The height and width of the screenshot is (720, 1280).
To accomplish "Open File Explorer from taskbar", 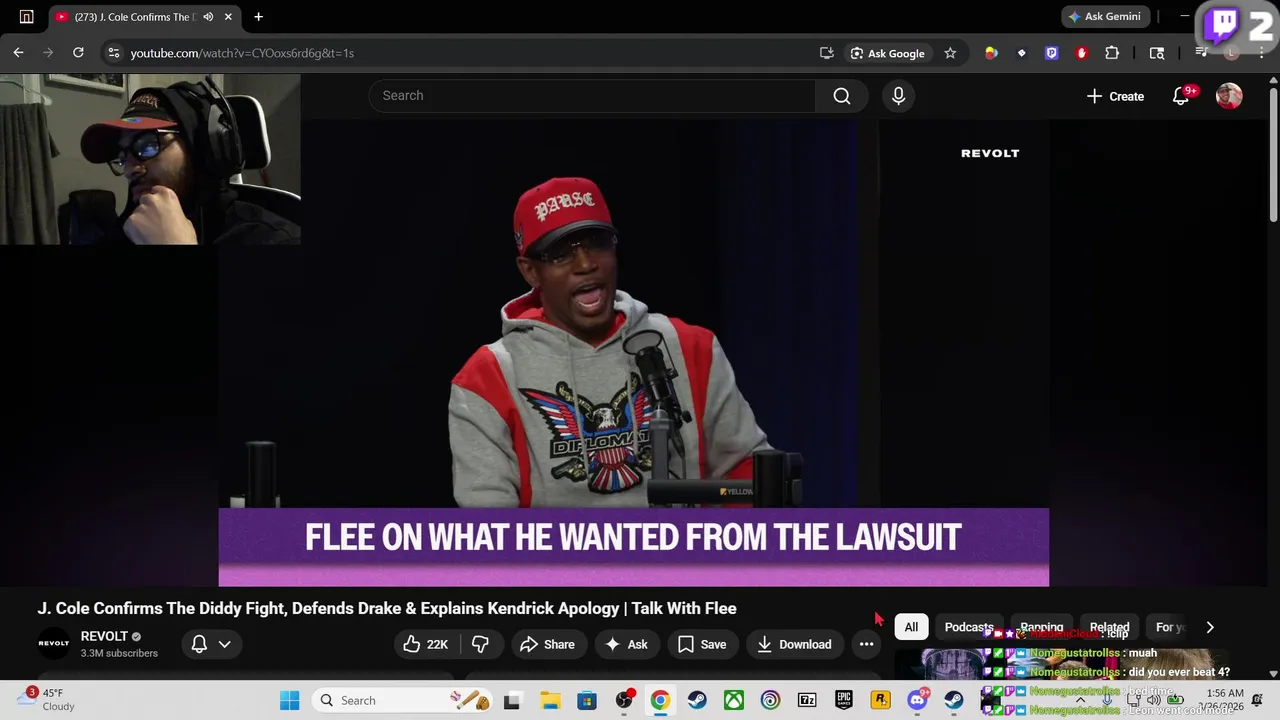I will pos(550,700).
